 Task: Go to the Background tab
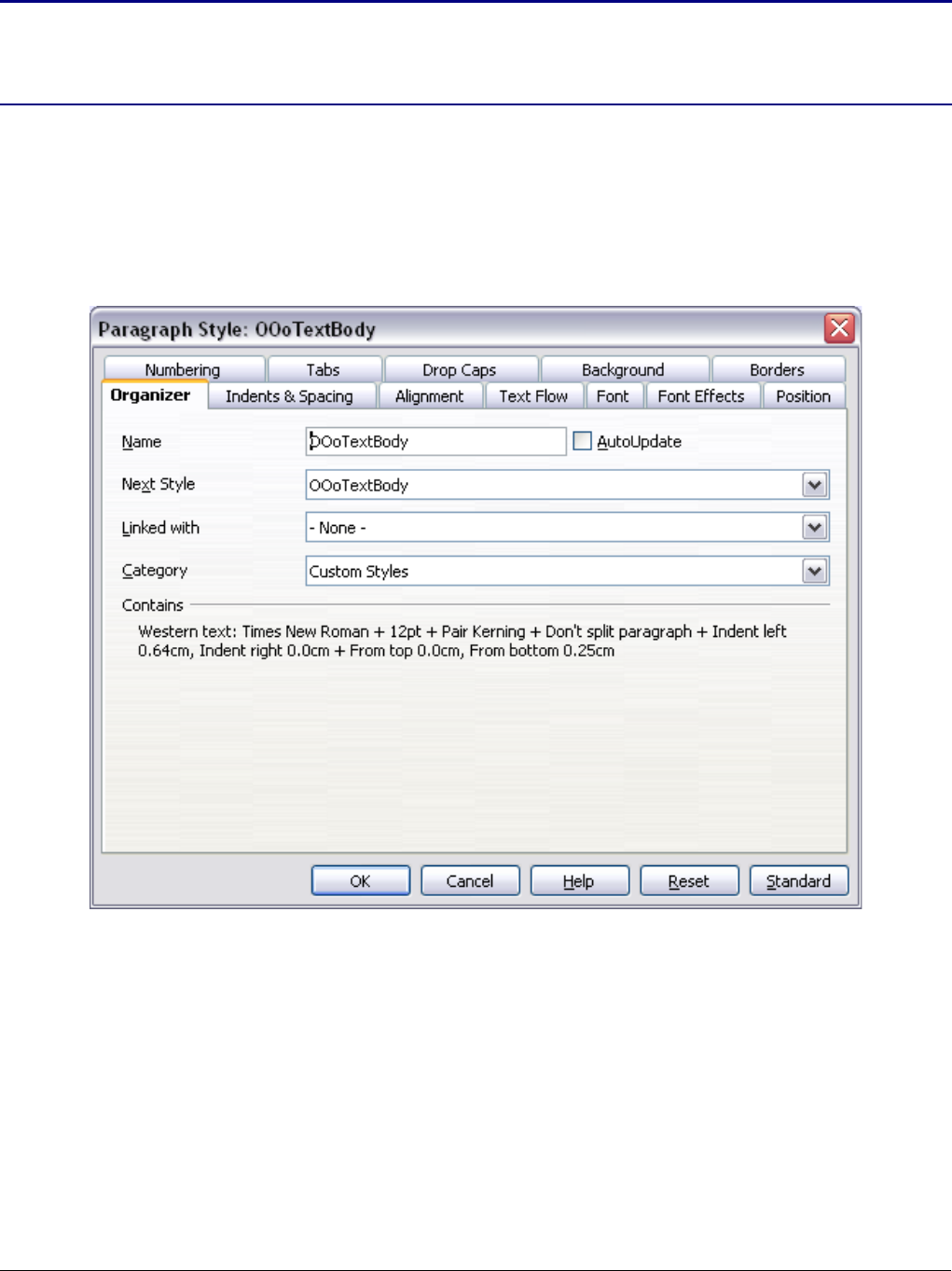tap(624, 369)
